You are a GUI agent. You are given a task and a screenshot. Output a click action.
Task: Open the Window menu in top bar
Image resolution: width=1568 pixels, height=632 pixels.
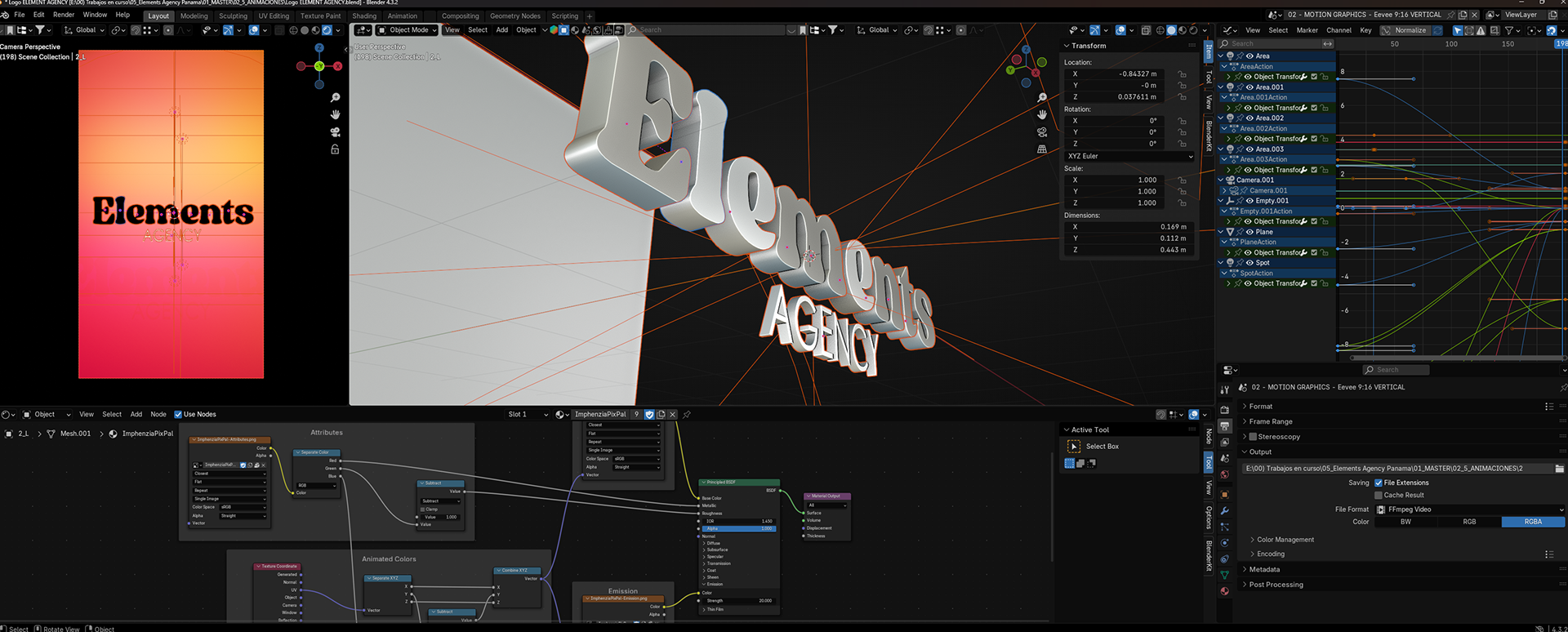coord(95,15)
